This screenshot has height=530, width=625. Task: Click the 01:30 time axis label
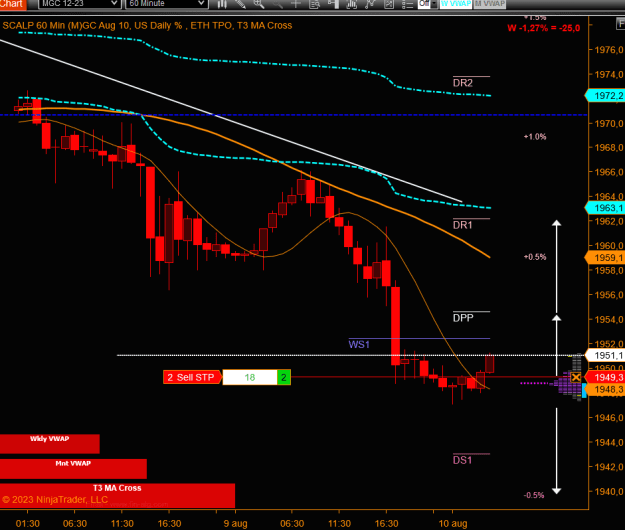click(28, 524)
